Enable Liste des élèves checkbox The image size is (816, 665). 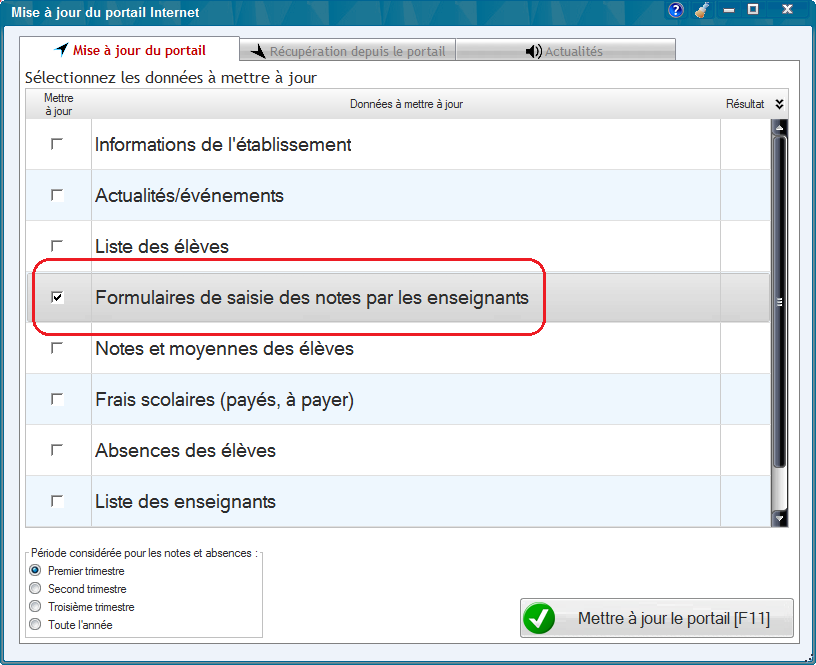[x=57, y=246]
